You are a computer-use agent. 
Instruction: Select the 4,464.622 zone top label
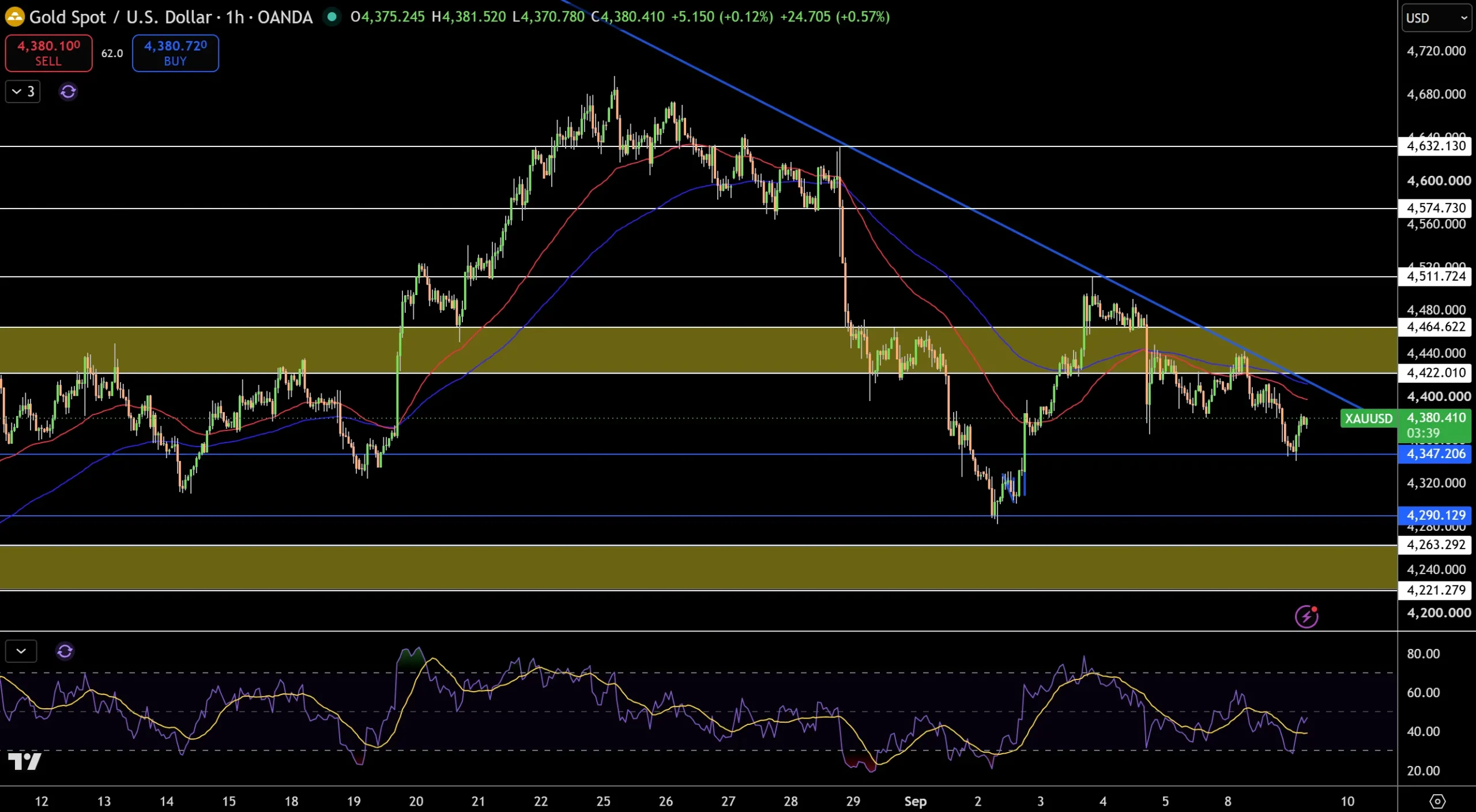coord(1436,327)
